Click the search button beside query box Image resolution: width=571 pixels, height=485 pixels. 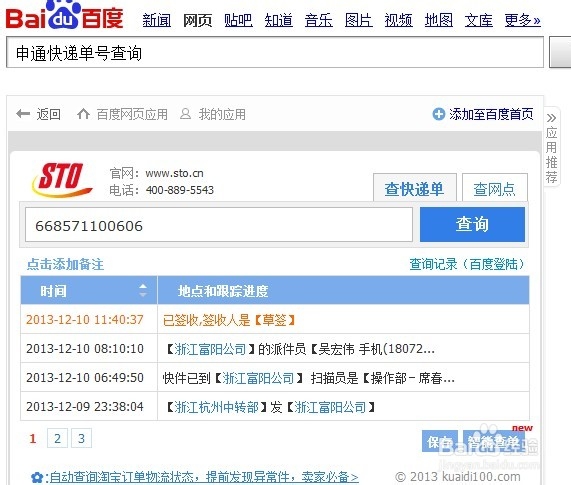point(560,52)
